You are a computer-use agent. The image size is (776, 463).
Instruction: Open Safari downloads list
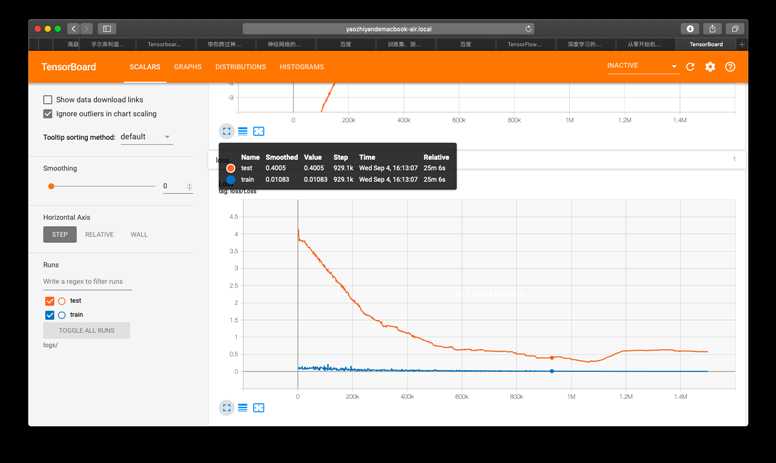tap(690, 29)
